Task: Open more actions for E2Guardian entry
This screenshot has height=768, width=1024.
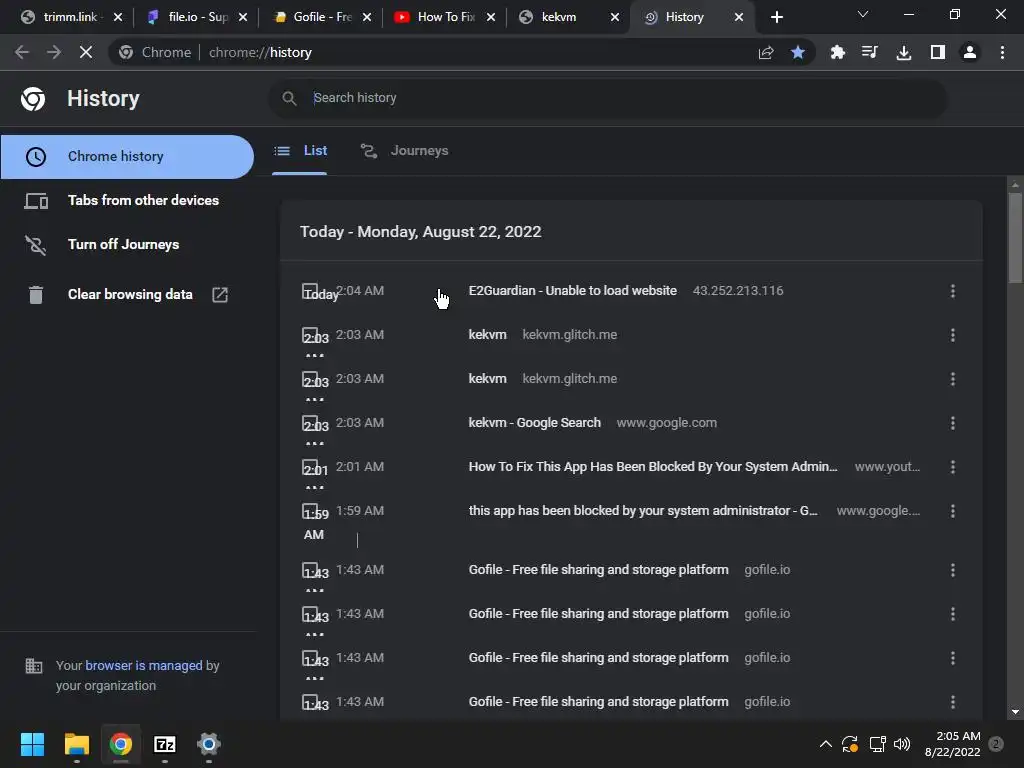Action: [x=953, y=291]
